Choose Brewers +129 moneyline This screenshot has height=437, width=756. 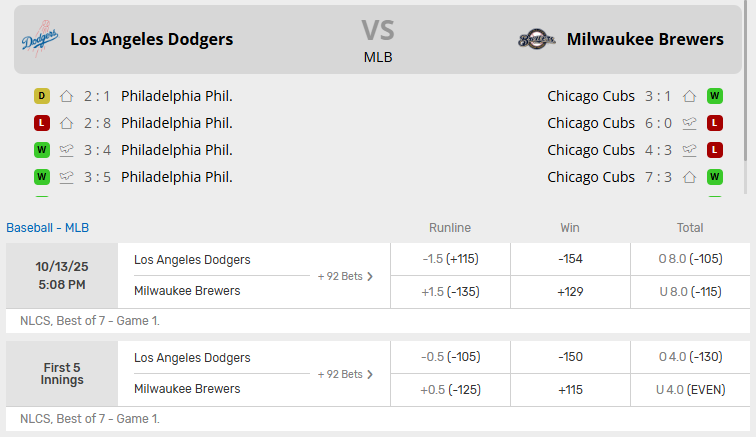570,291
